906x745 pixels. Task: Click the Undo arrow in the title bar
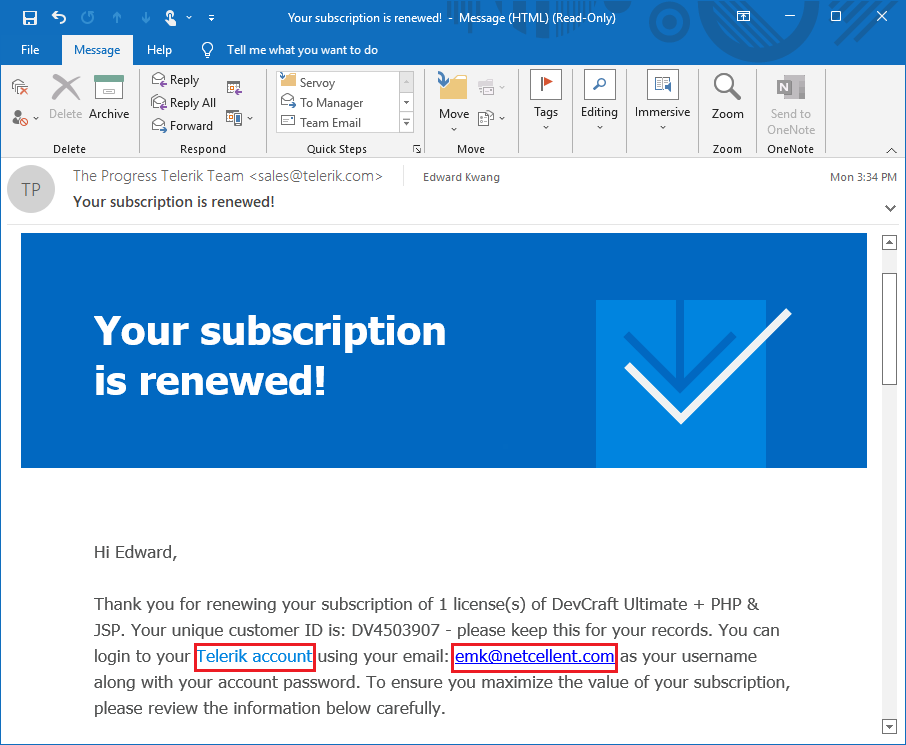[x=58, y=17]
